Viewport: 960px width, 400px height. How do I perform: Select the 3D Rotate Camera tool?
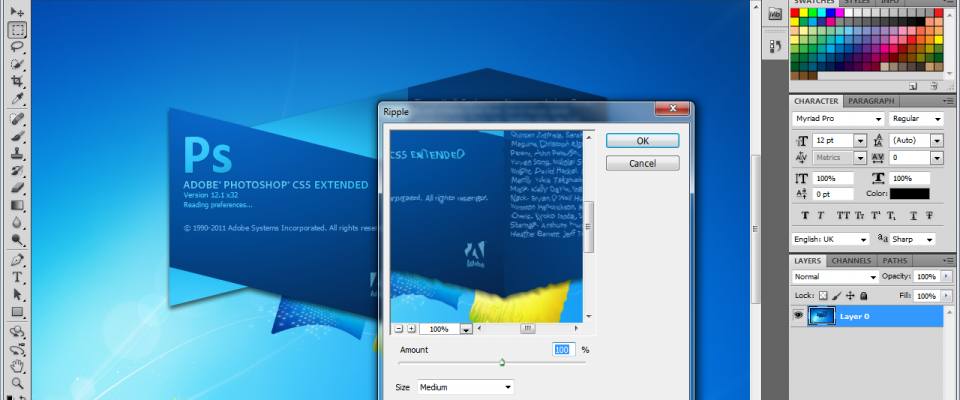tap(17, 349)
